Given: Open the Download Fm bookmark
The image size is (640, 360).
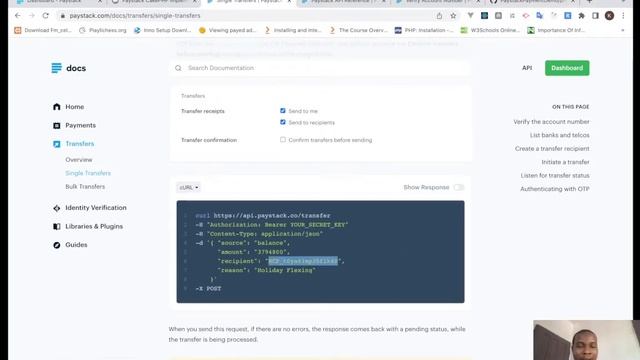Looking at the screenshot, I should pos(43,30).
